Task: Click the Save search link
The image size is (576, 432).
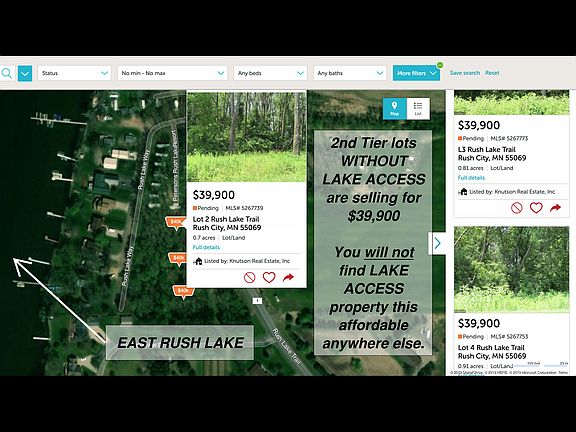Action: point(465,73)
